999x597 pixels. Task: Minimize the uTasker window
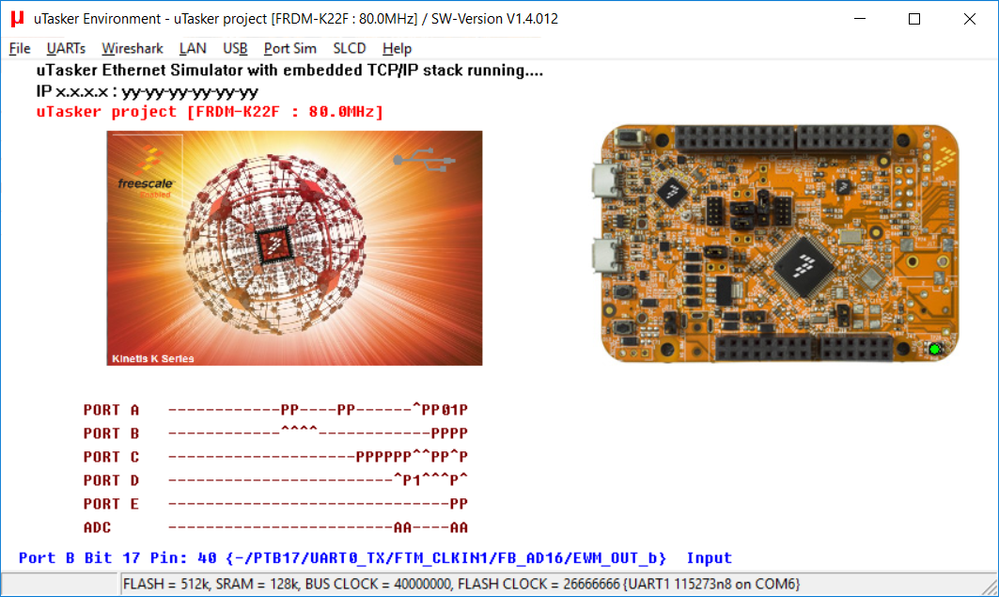pos(859,19)
